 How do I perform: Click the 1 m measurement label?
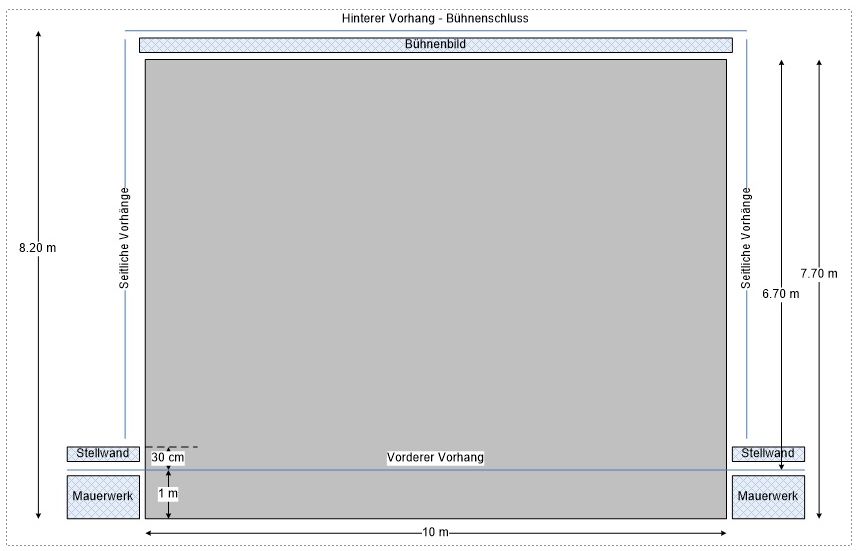[168, 494]
